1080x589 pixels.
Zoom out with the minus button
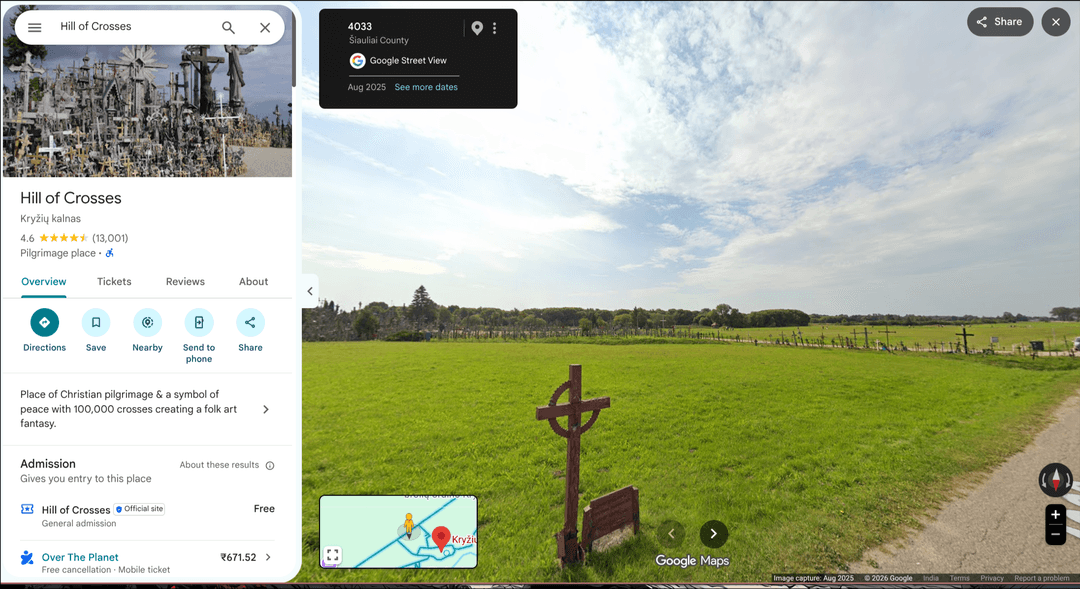coord(1055,535)
